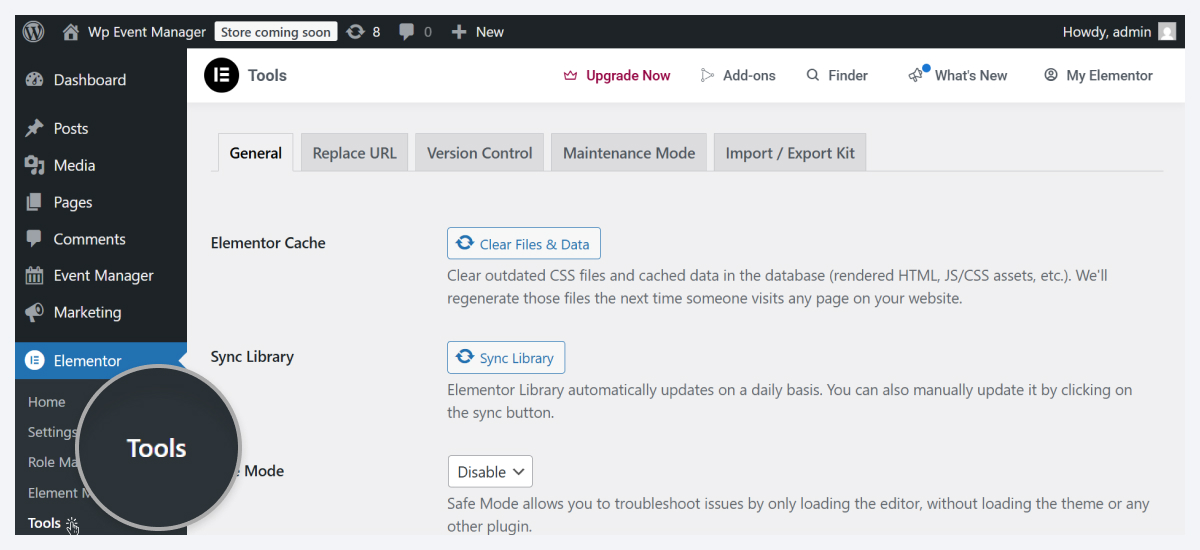
Task: Click the home icon beside Wp Event Manager
Action: (70, 32)
